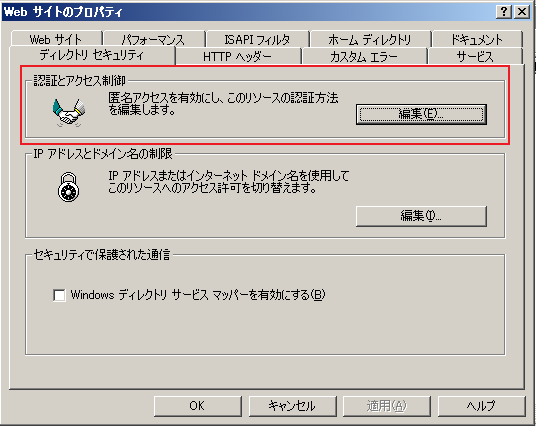This screenshot has height=426, width=536.
Task: Enable Windows ディレクトリ サービス マッパー checkbox
Action: [x=59, y=295]
